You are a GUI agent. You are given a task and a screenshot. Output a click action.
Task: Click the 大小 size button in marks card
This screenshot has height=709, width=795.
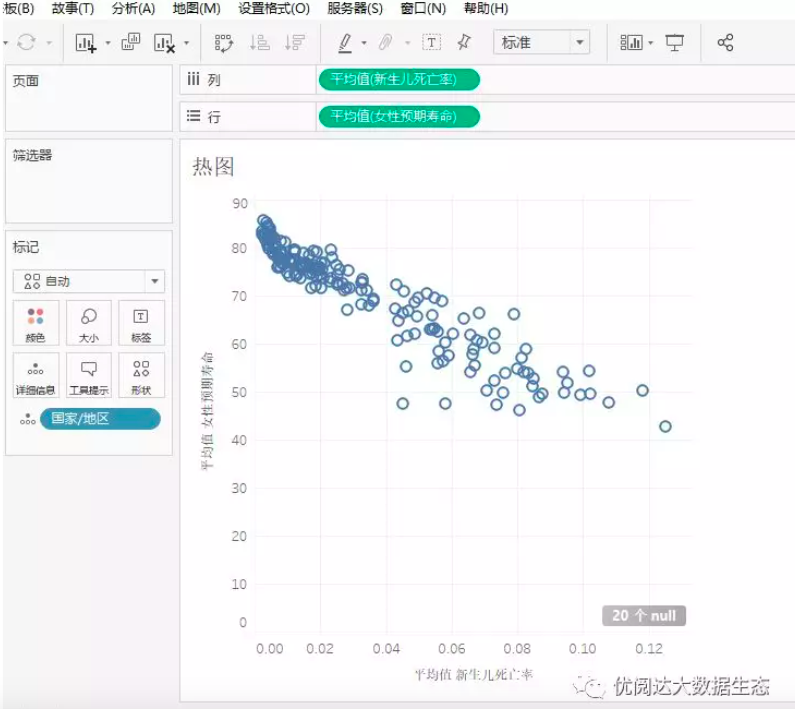tap(88, 323)
